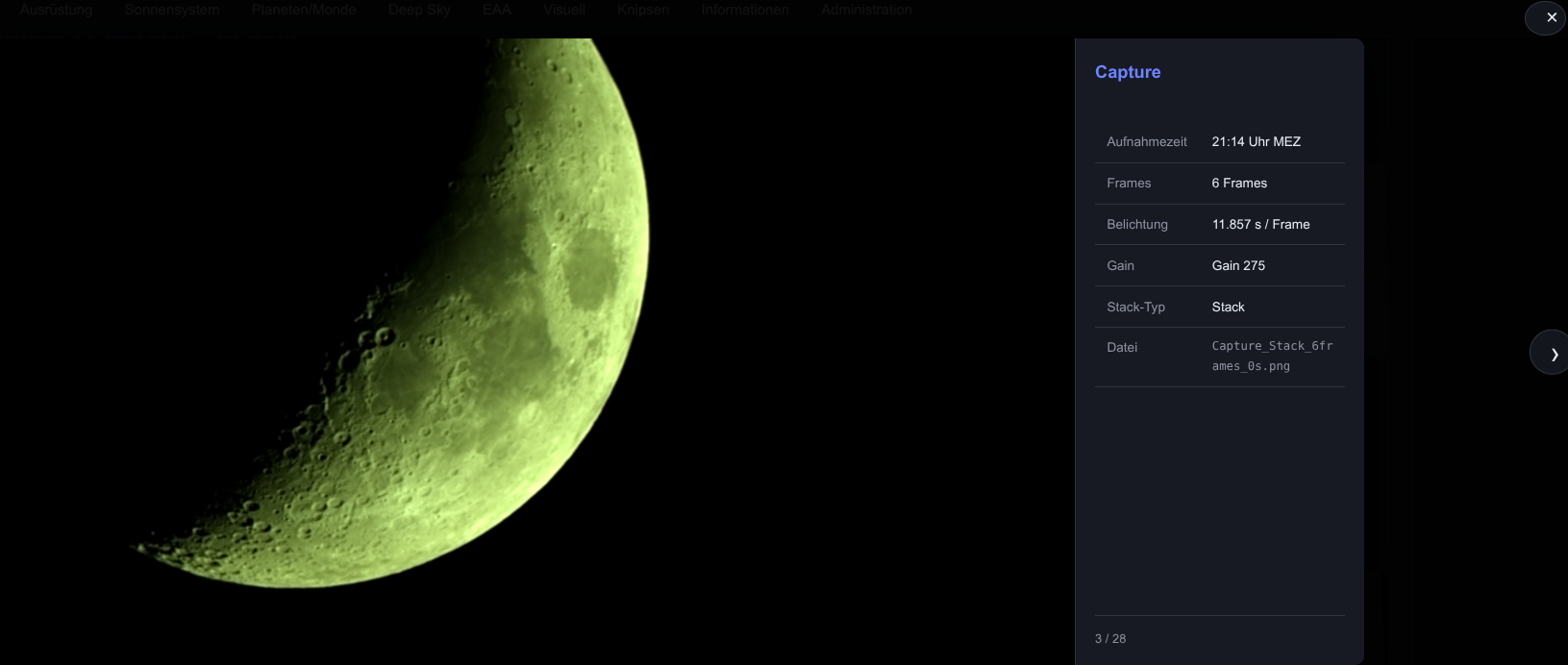Select the Capture_Stack_6frames_0s.png file name

[x=1272, y=356]
